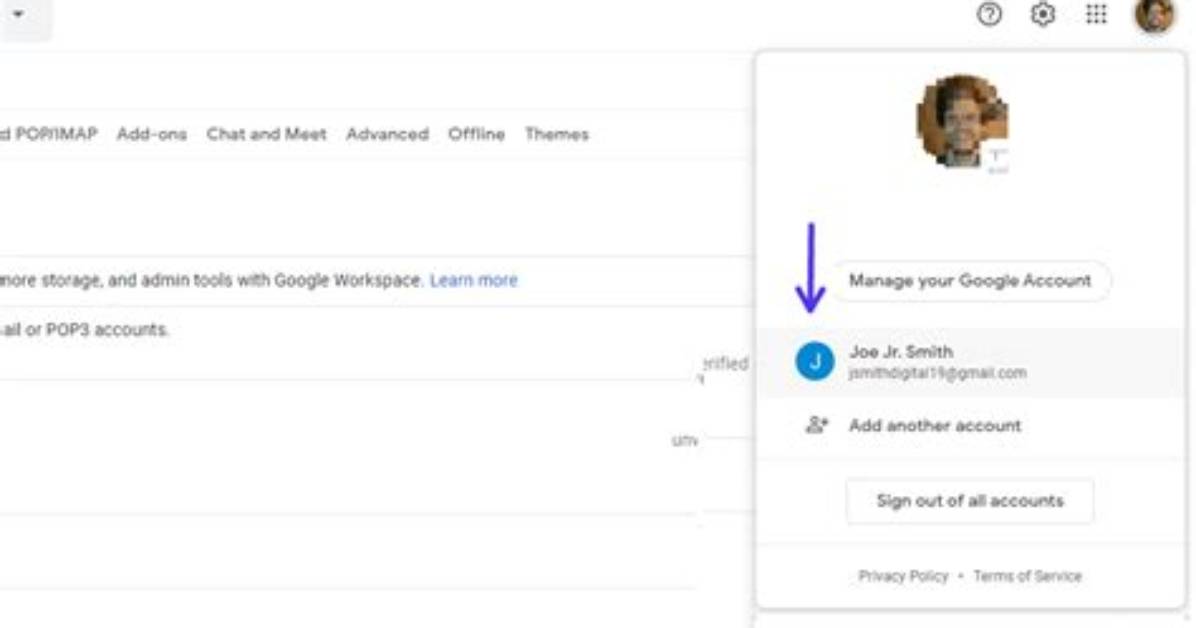Open the Google apps grid

coord(1096,14)
